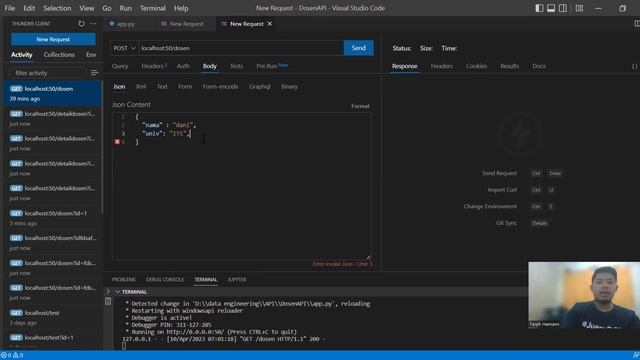This screenshot has height=360, width=640.
Task: Click Format for the Json content
Action: tap(360, 106)
